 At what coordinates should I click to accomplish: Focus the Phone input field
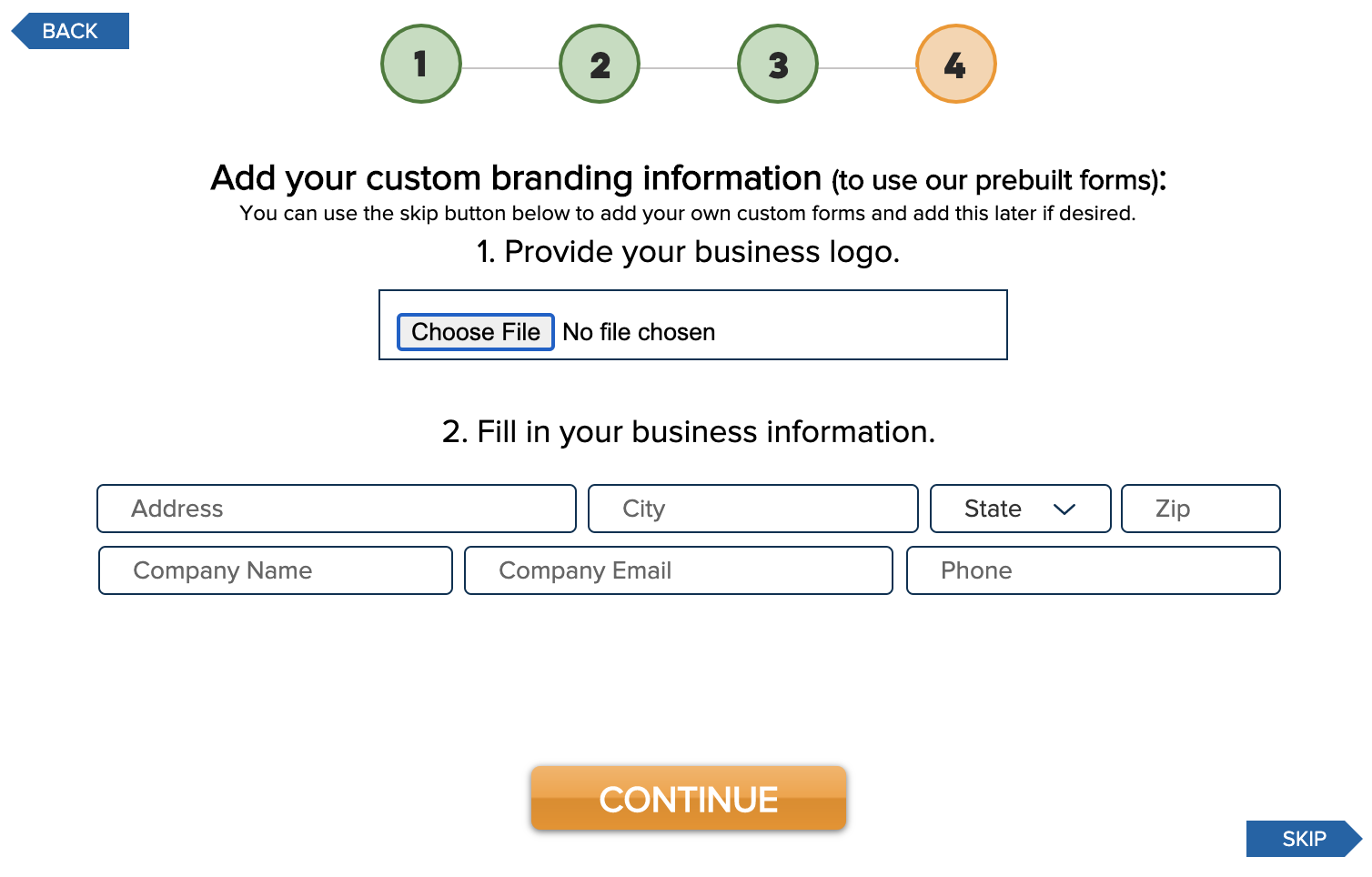point(1094,570)
